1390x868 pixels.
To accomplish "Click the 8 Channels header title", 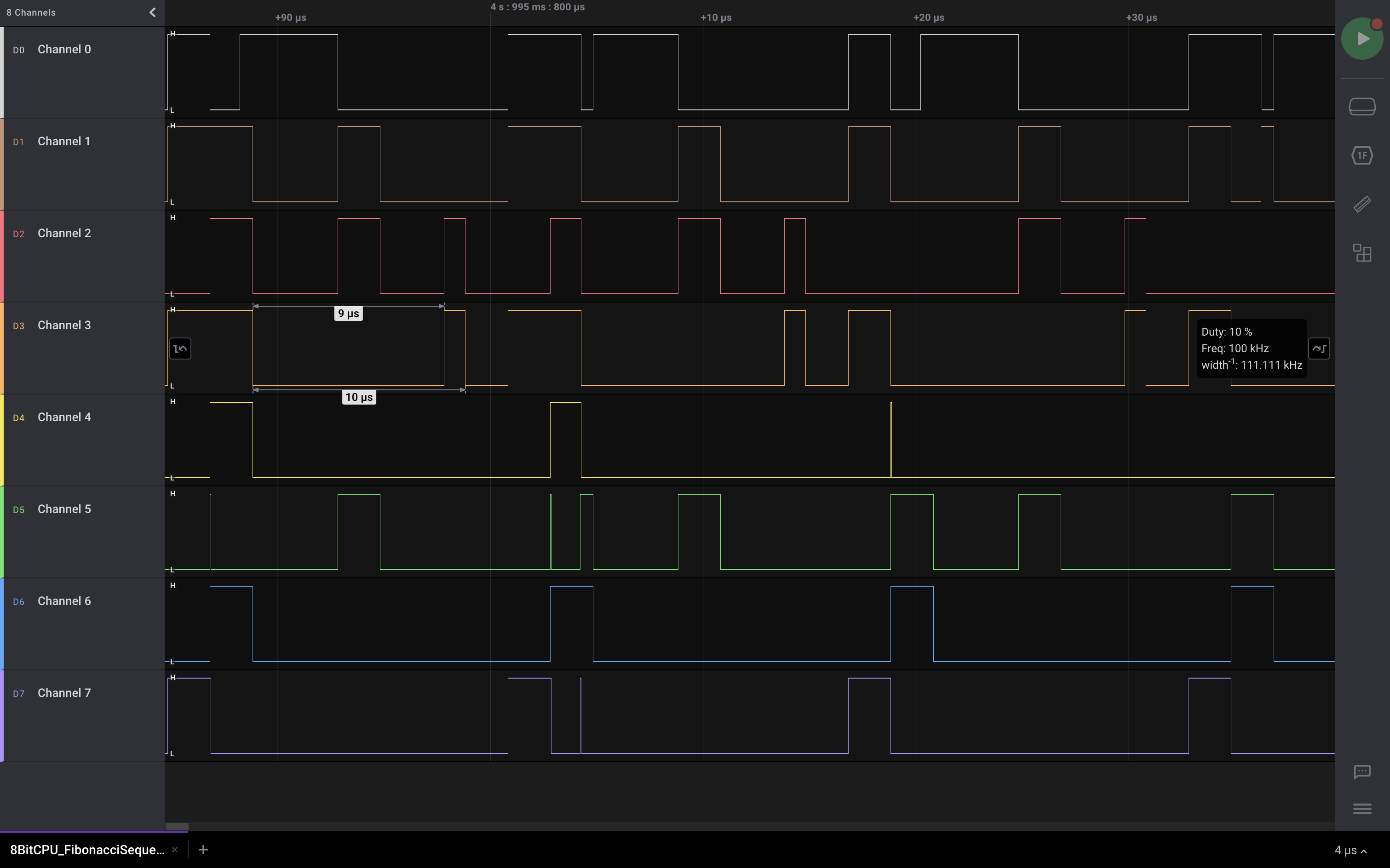I will pos(31,12).
